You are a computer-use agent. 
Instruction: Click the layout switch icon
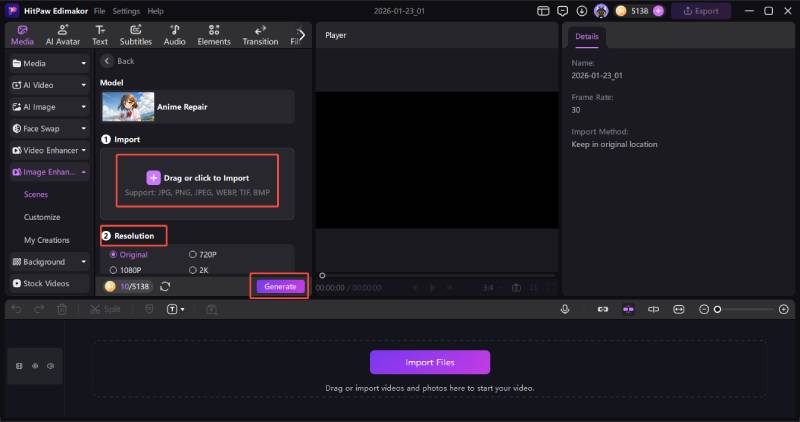543,11
